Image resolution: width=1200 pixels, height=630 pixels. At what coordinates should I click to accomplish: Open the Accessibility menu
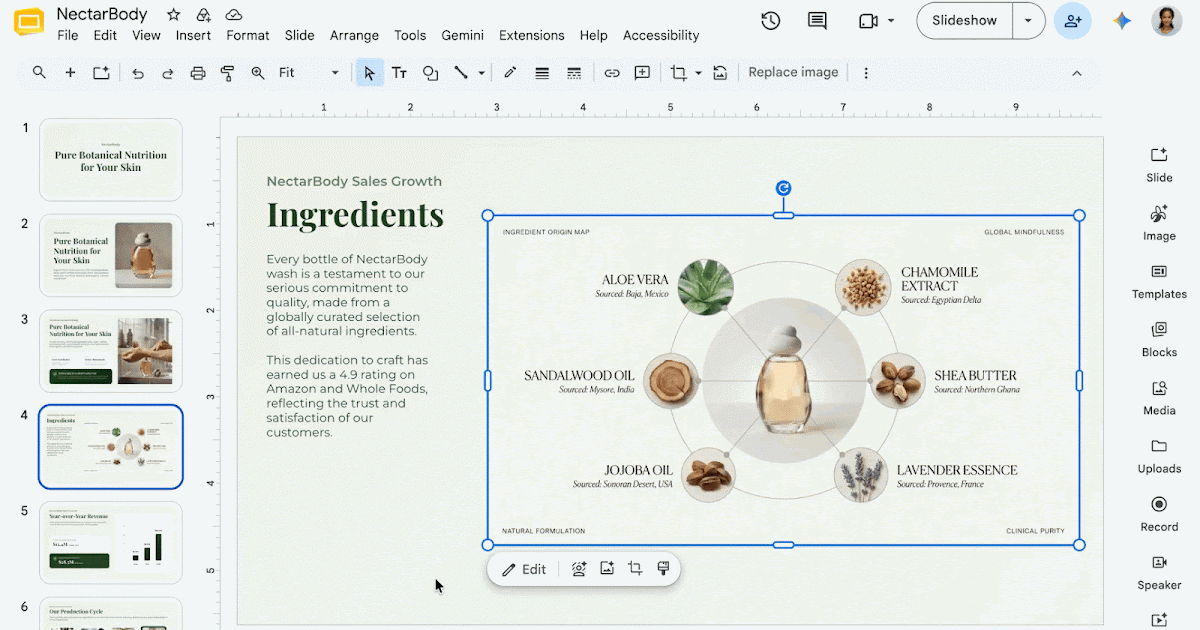(661, 35)
